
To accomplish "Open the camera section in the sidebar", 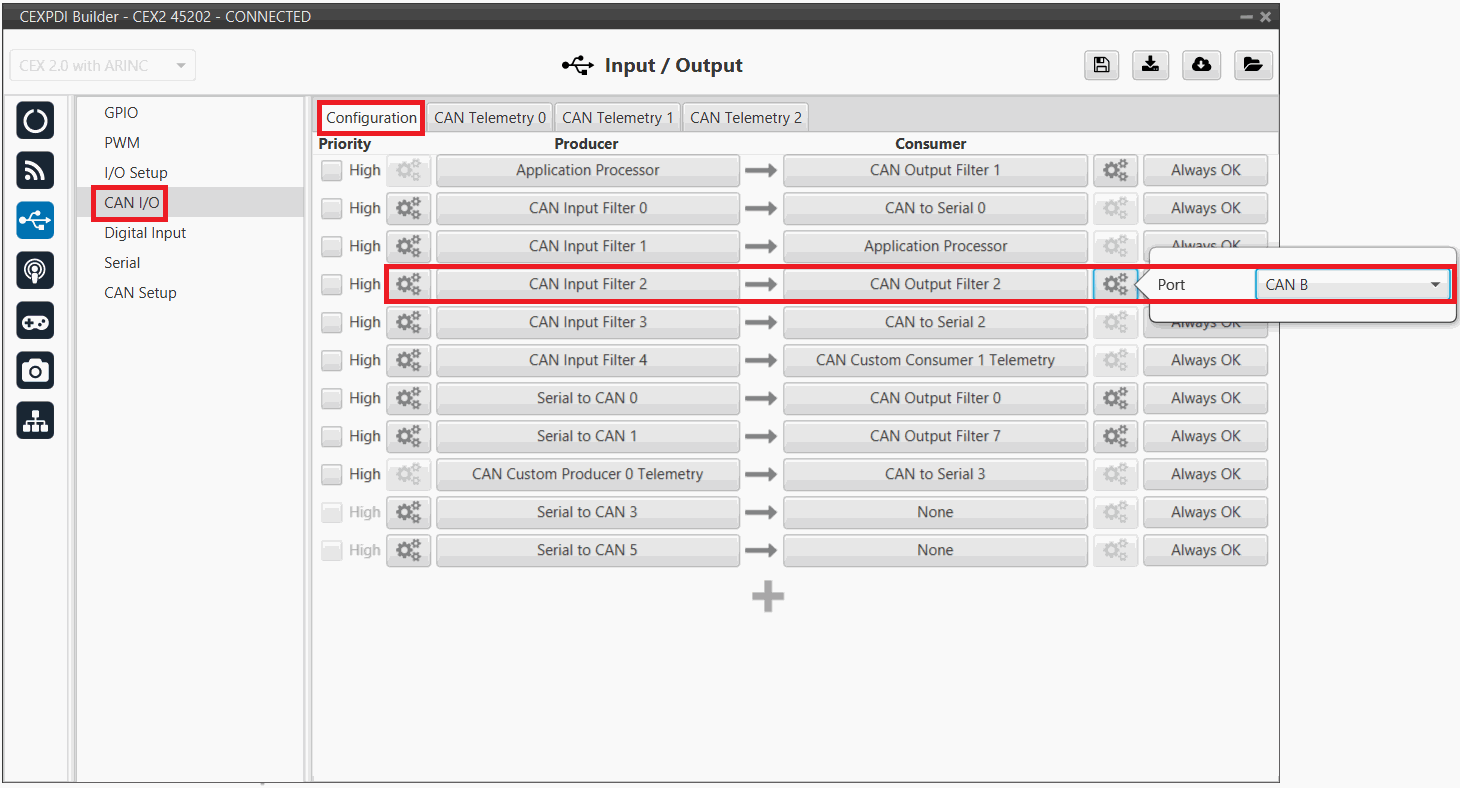I will 35,371.
